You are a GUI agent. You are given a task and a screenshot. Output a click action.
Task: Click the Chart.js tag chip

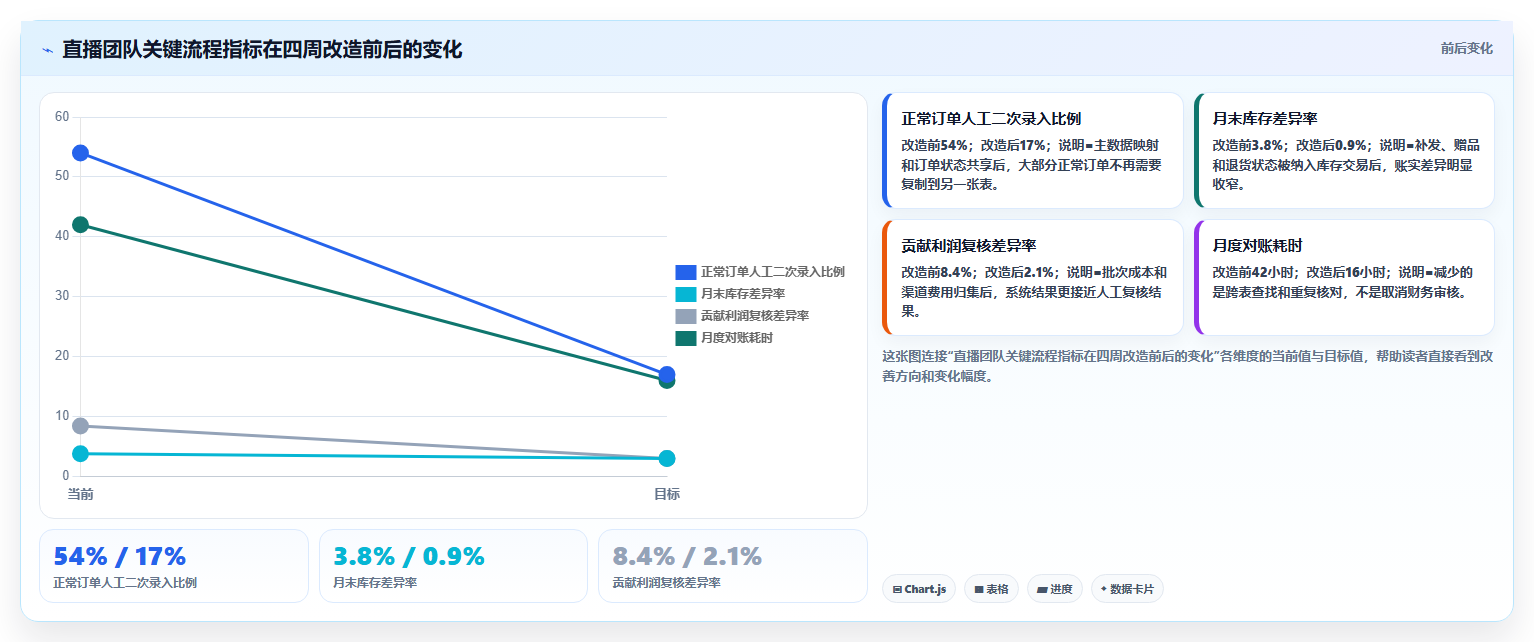919,589
